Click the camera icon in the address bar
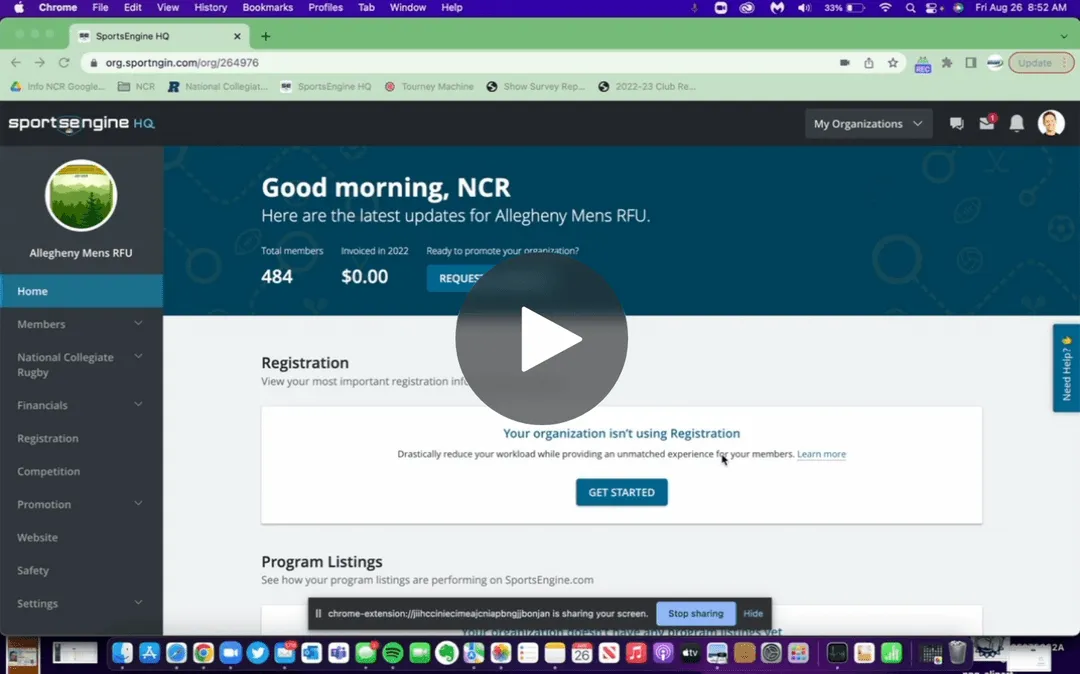The width and height of the screenshot is (1080, 674). (x=844, y=63)
